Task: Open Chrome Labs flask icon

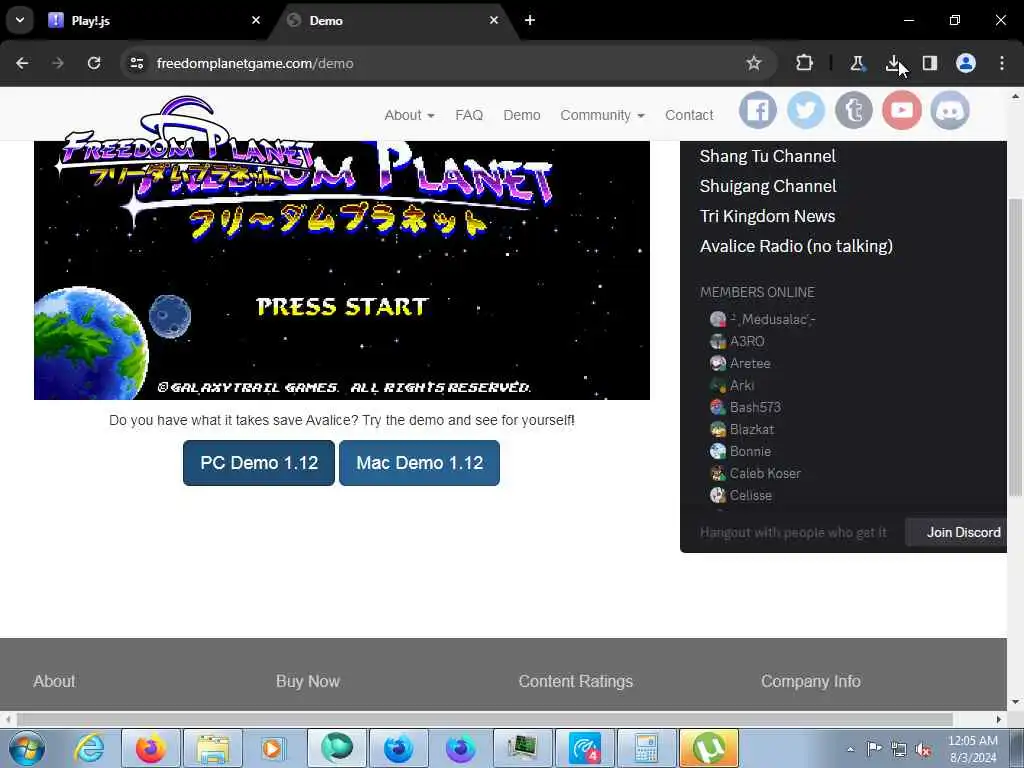Action: tap(857, 63)
